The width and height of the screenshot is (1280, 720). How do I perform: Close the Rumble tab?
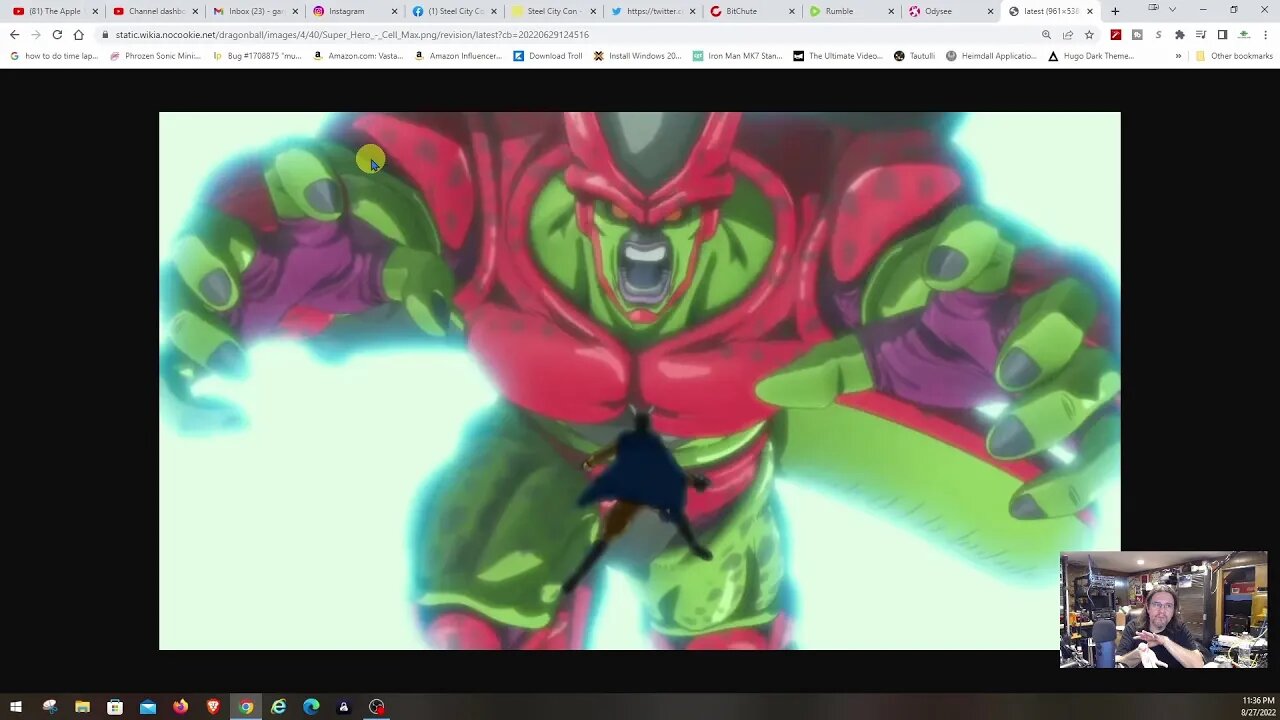coord(891,11)
